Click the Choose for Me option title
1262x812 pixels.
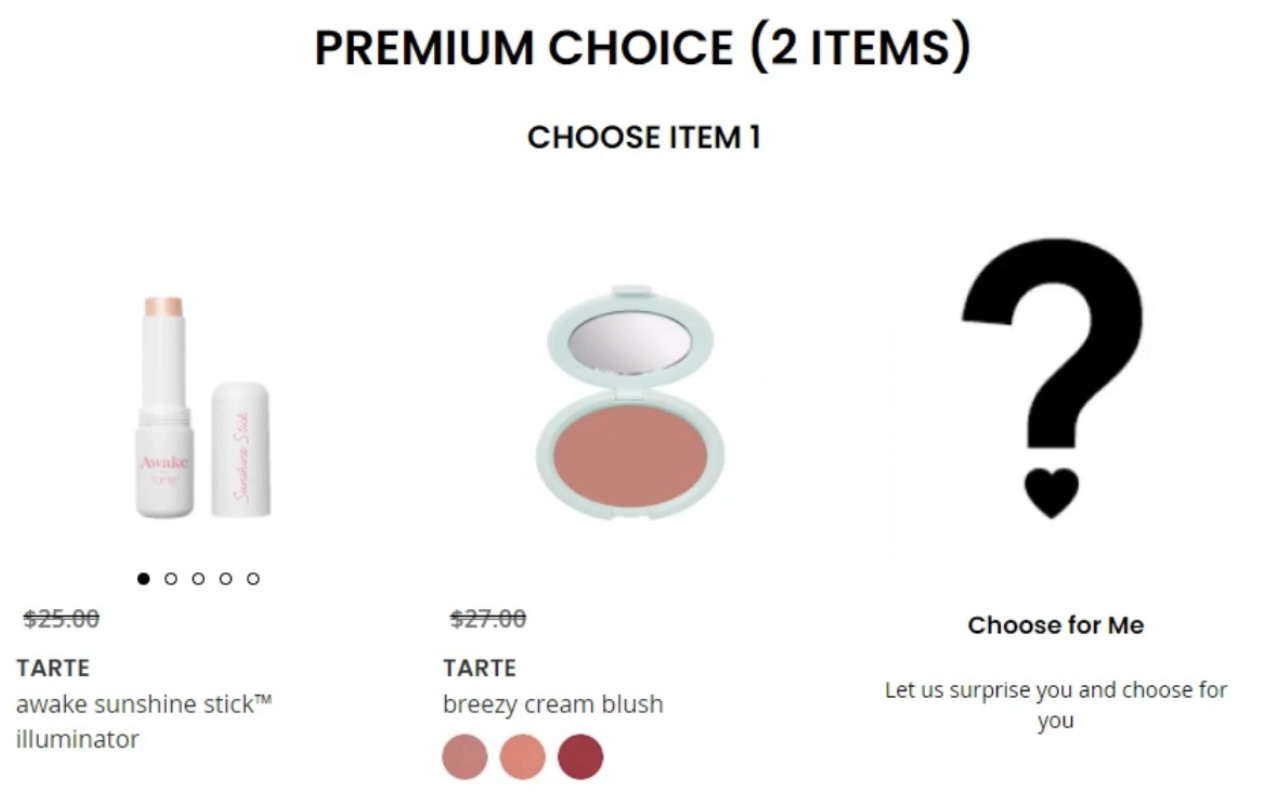point(1056,625)
